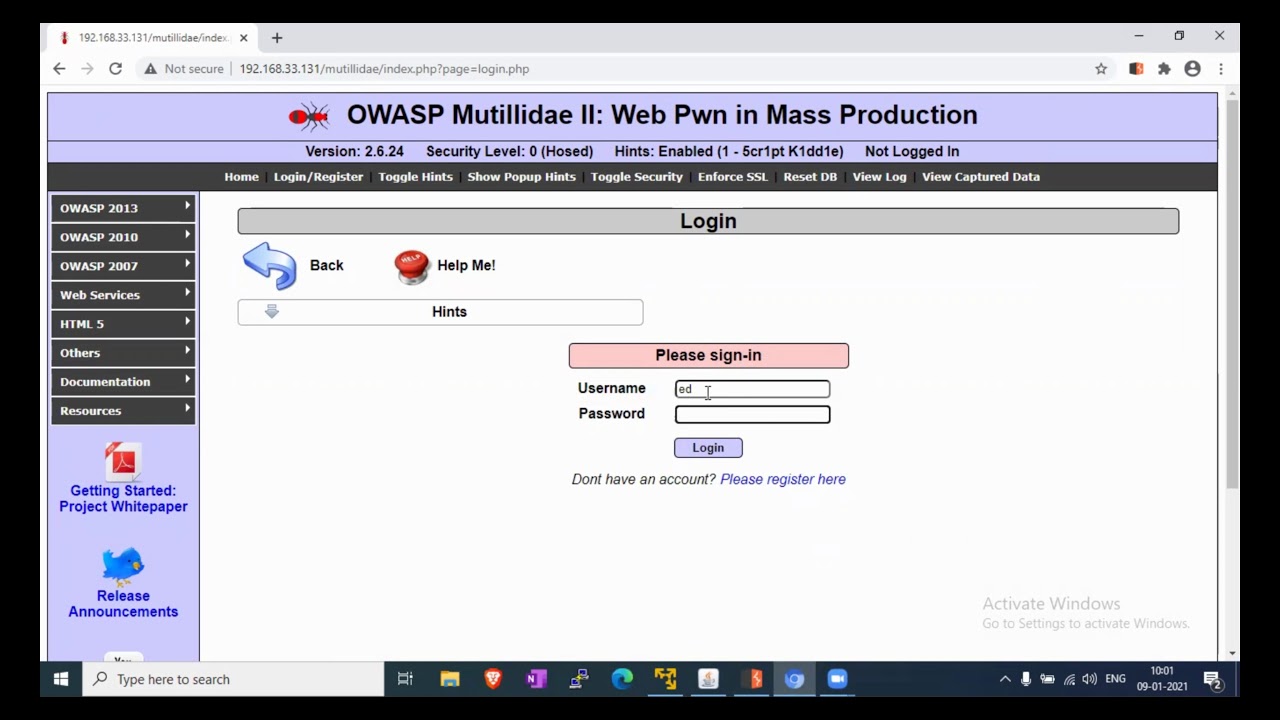Bookmark this page with star icon
The image size is (1280, 720).
click(1101, 69)
